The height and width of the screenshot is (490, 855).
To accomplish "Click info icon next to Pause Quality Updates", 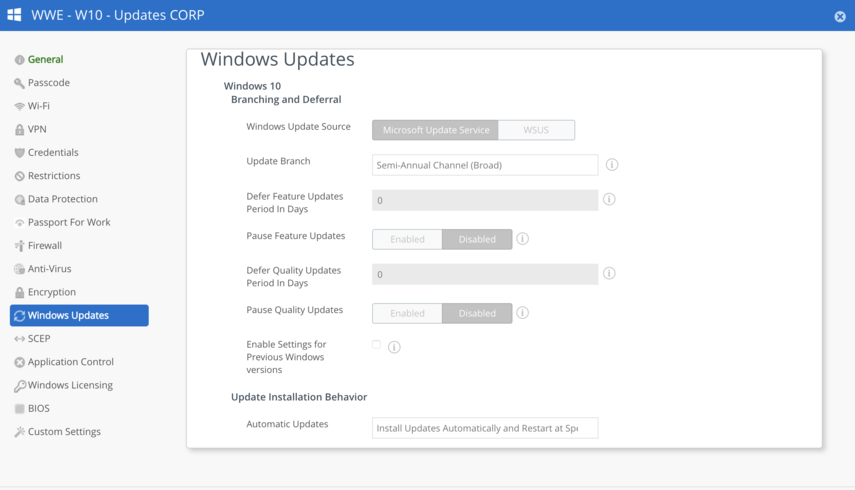I will click(x=522, y=313).
